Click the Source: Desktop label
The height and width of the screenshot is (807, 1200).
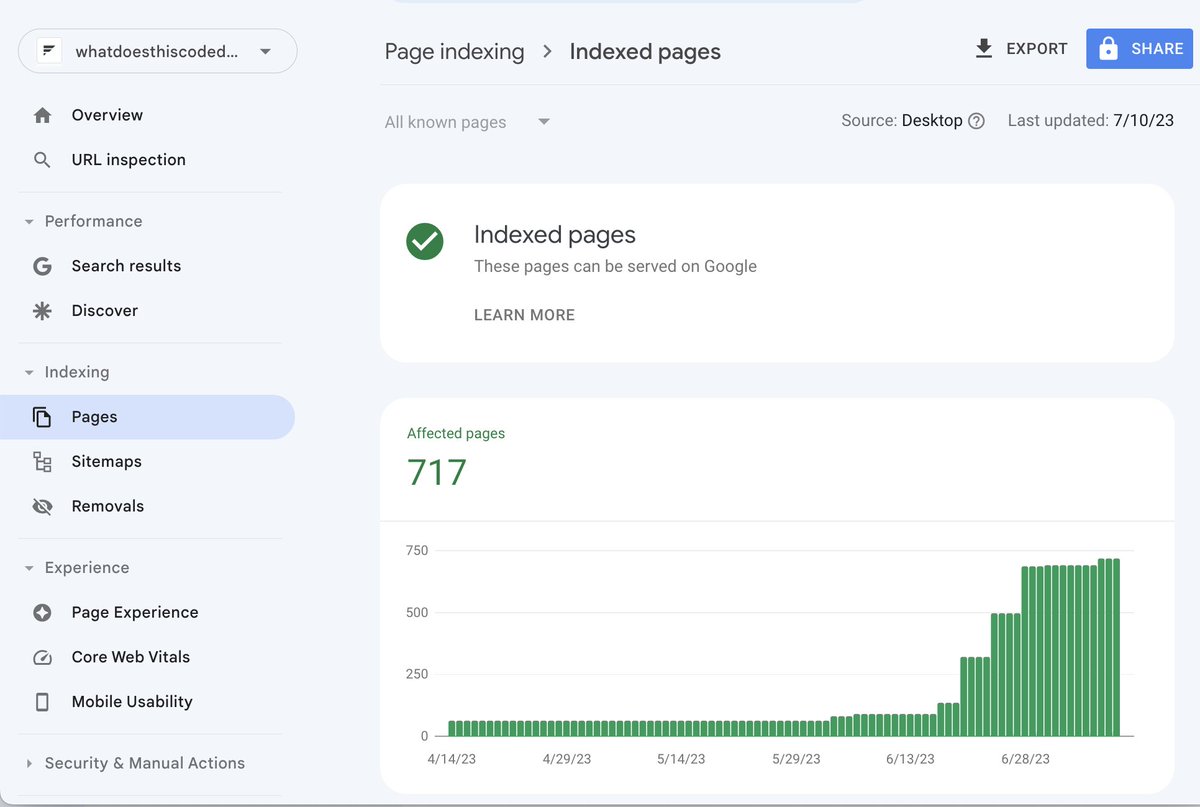point(902,121)
